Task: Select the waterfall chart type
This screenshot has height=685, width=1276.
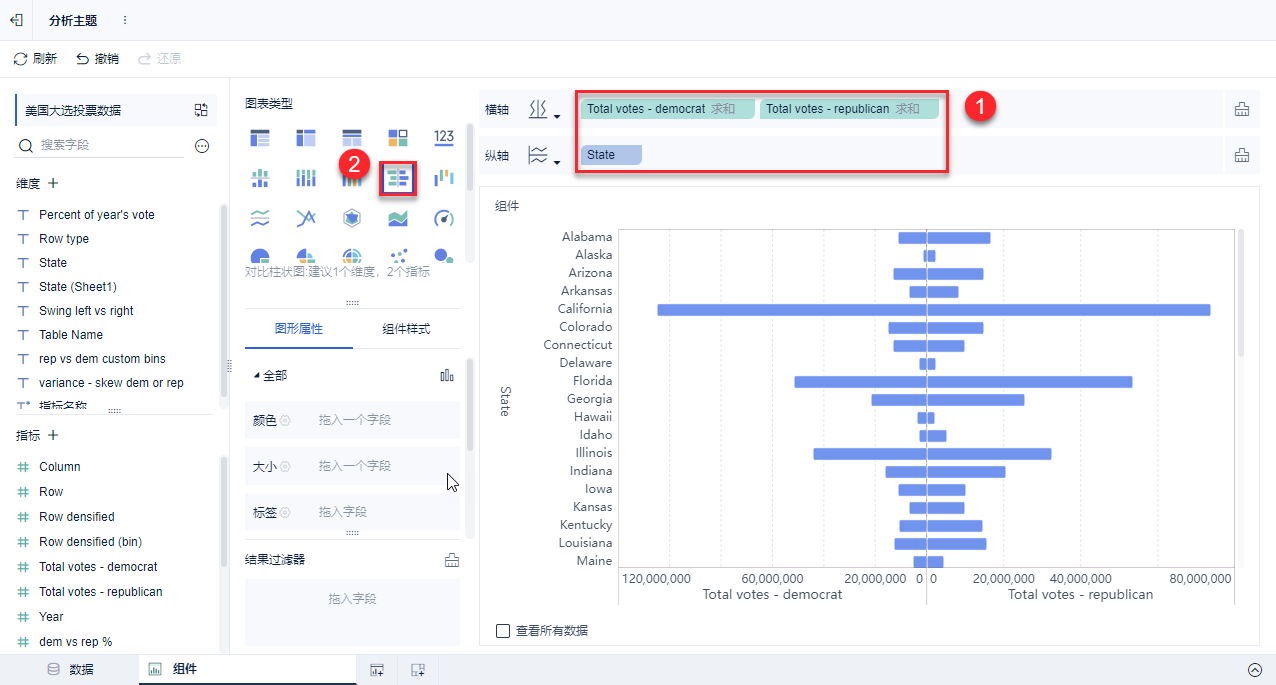Action: pyautogui.click(x=444, y=179)
